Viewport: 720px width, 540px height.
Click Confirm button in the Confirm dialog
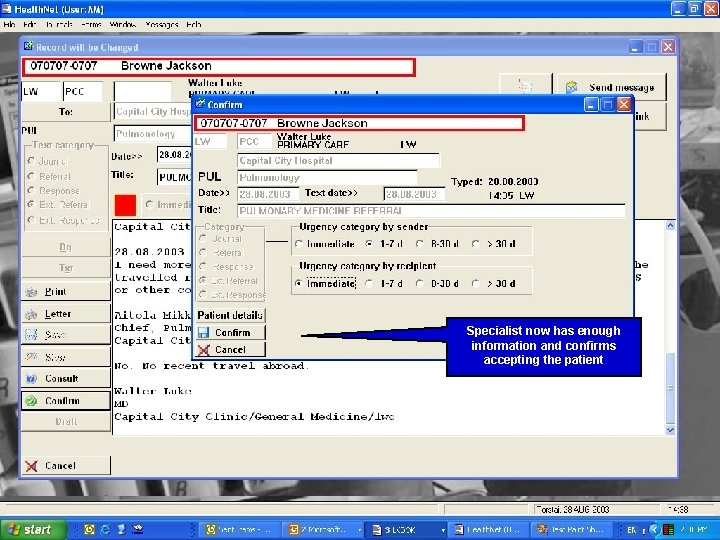point(230,332)
